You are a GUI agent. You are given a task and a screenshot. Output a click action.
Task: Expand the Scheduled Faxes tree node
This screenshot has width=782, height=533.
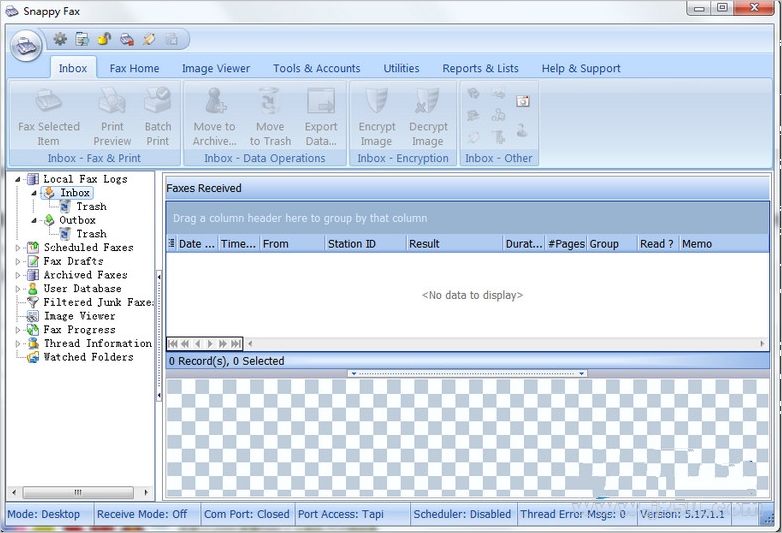coord(18,247)
